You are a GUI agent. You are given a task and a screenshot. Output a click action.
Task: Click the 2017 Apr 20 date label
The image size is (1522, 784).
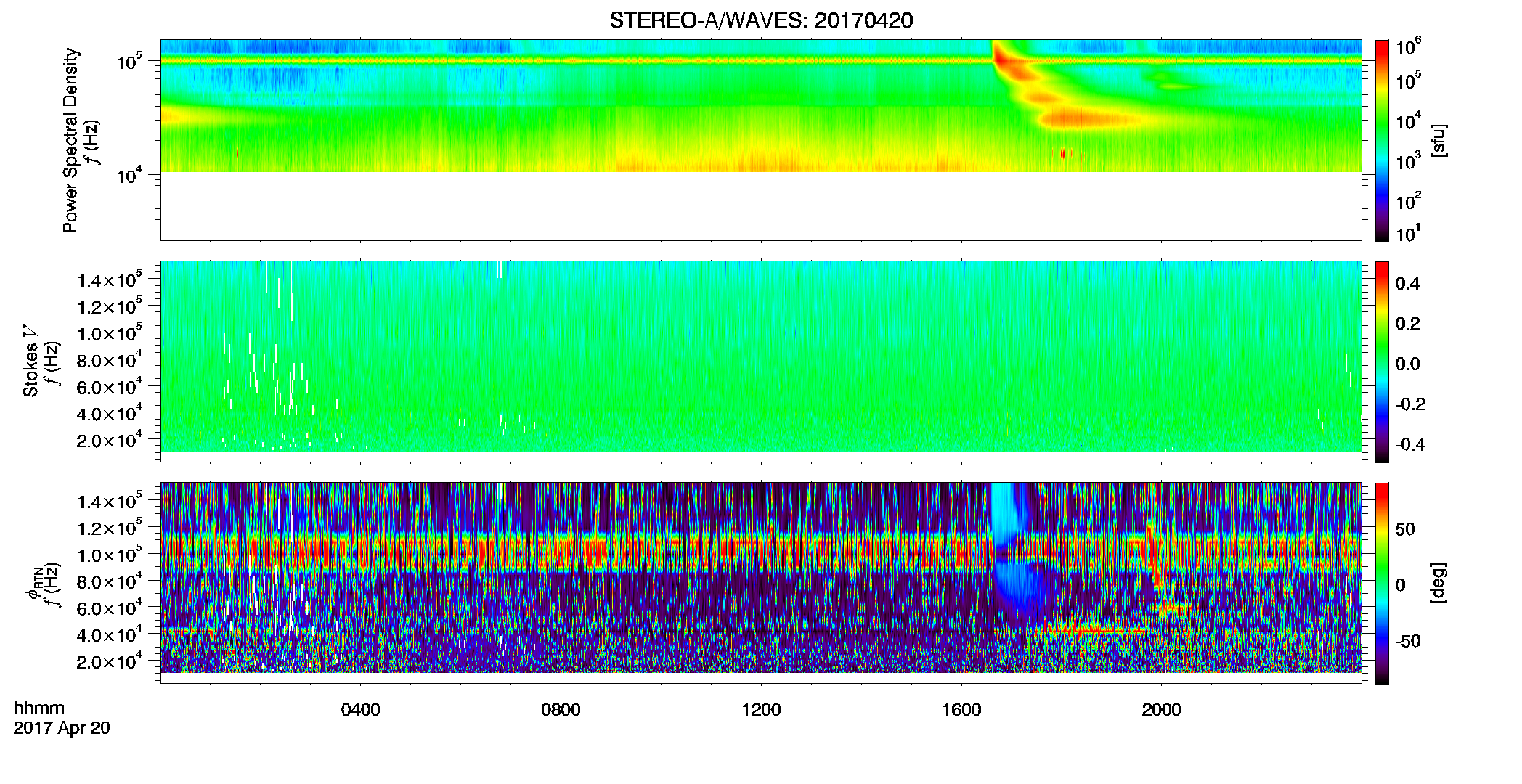click(x=62, y=728)
